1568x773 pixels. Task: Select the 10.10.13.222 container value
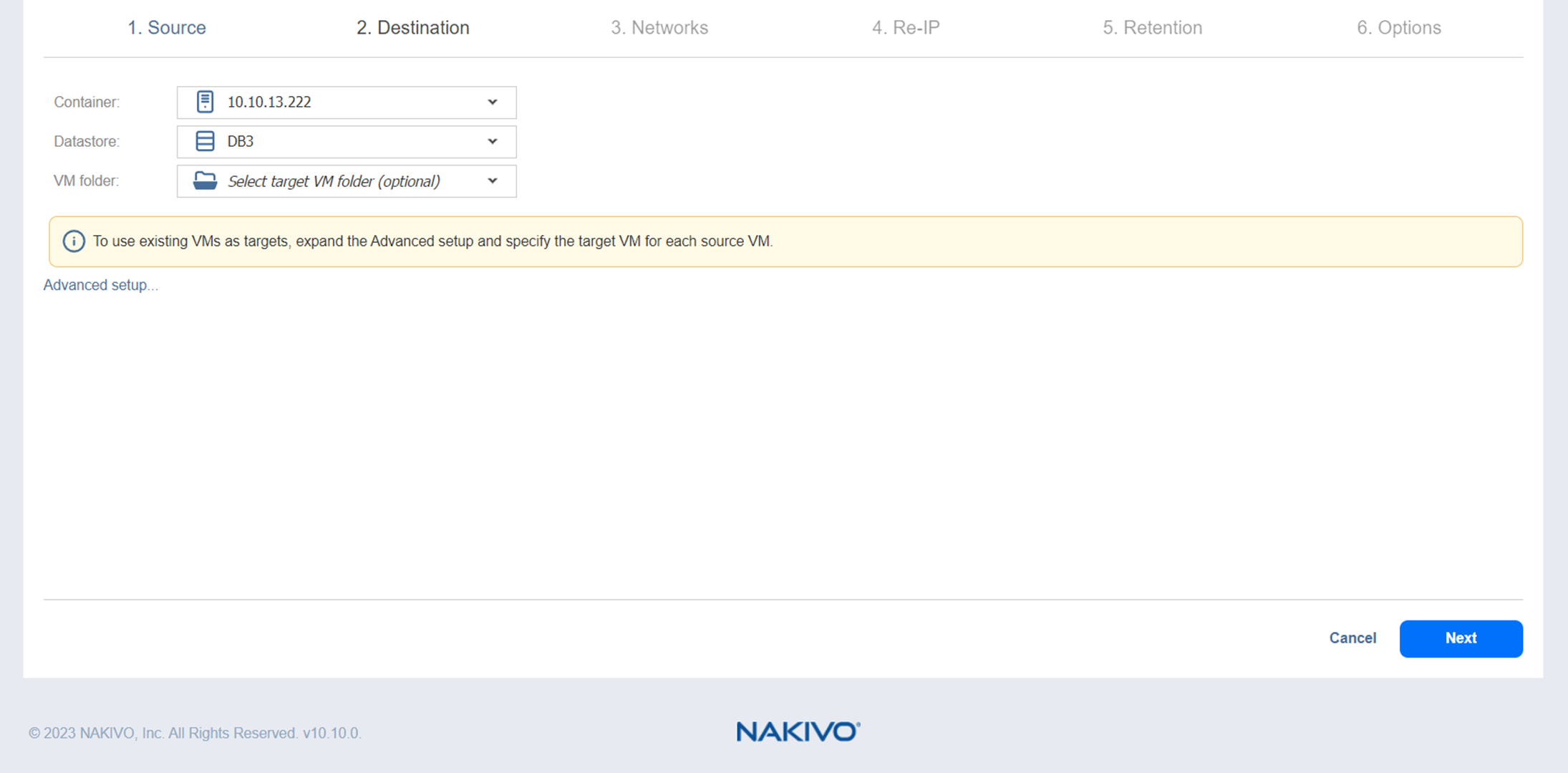(x=269, y=102)
